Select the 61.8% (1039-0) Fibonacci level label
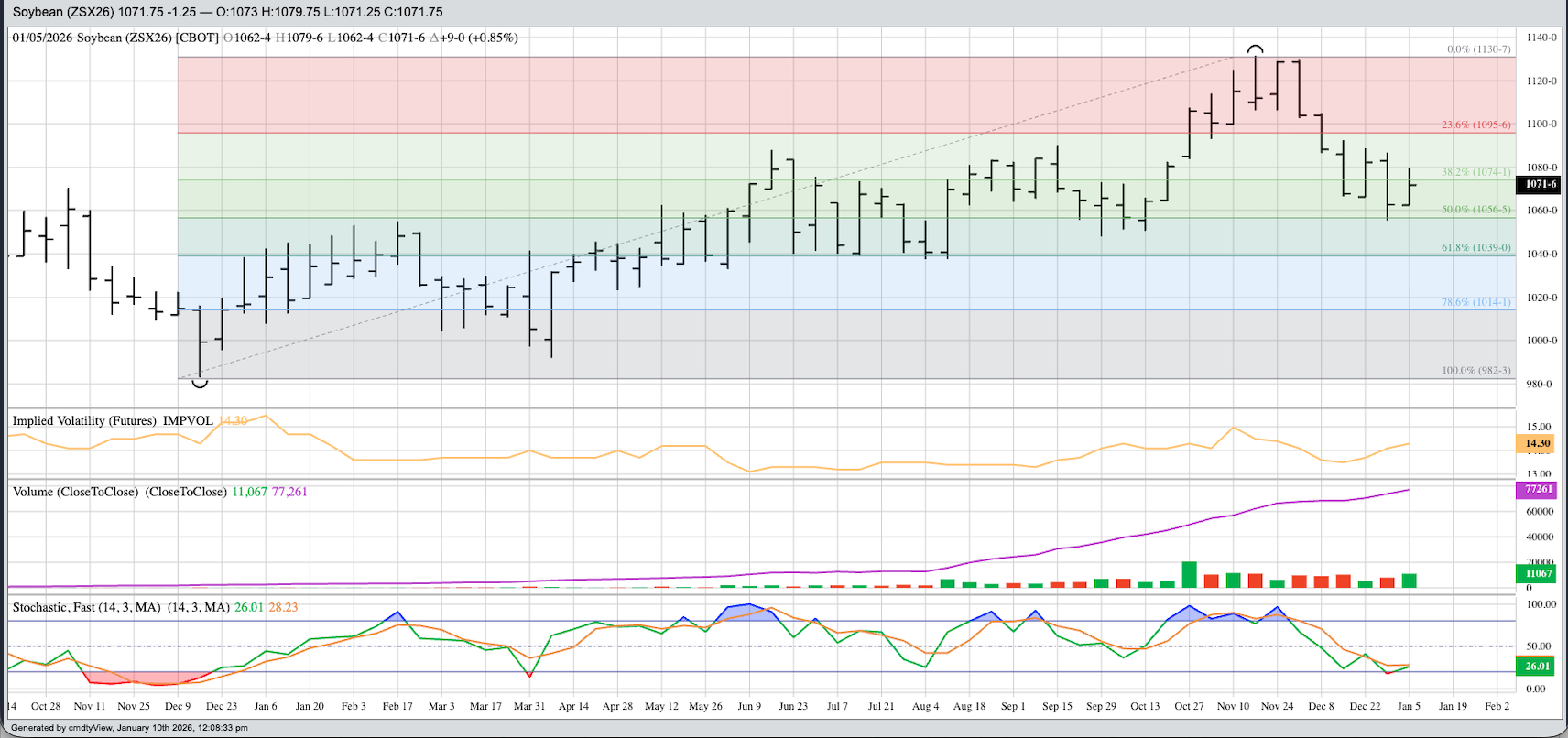The width and height of the screenshot is (1568, 738). click(1475, 248)
